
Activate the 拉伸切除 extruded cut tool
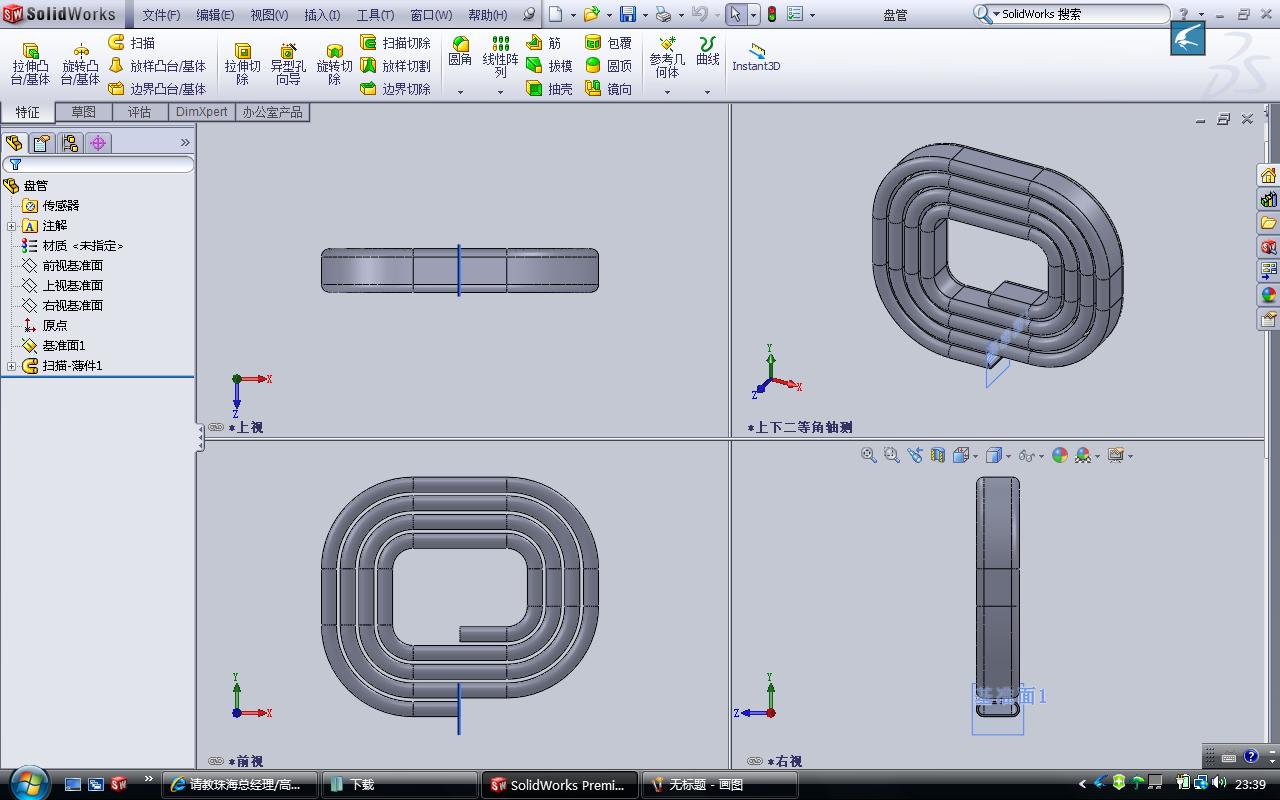click(x=242, y=64)
